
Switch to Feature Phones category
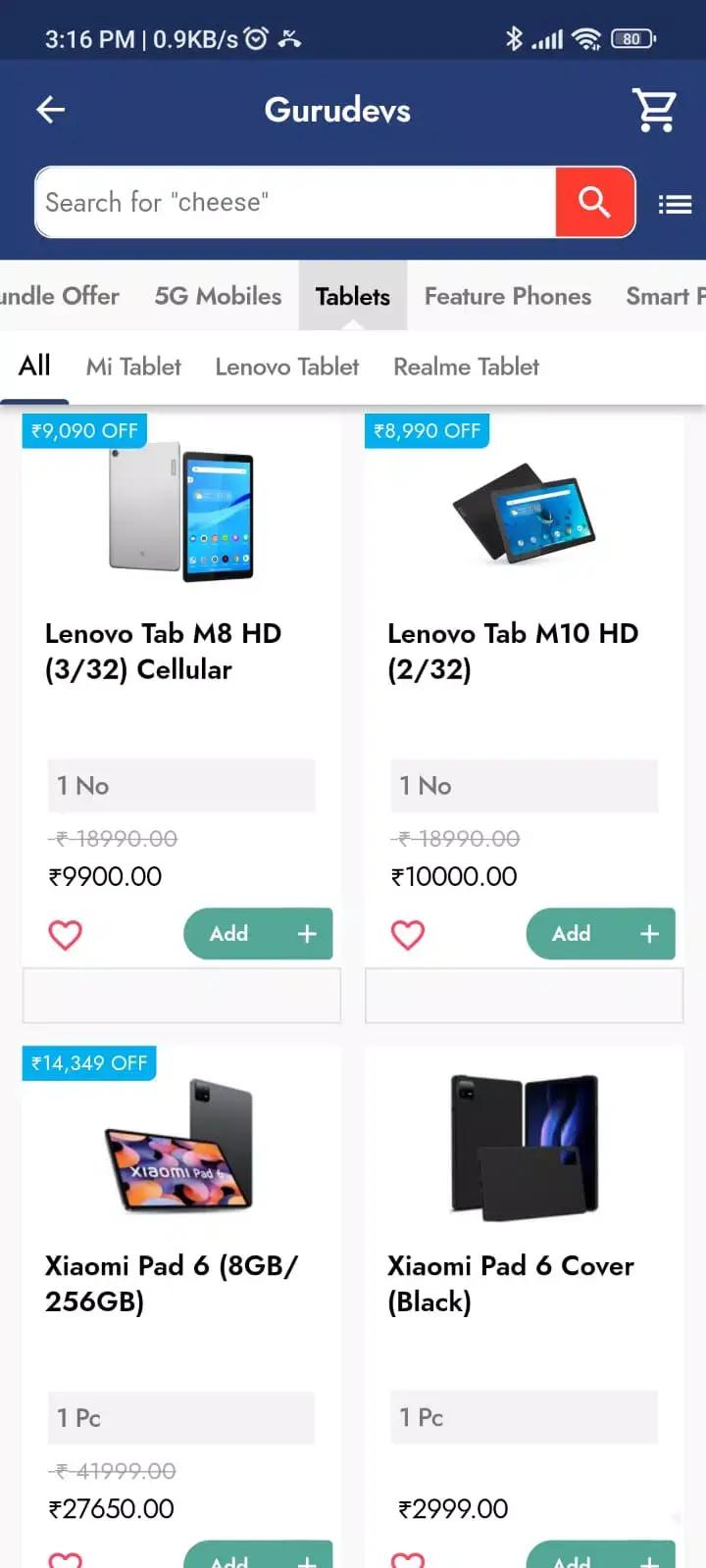(507, 296)
